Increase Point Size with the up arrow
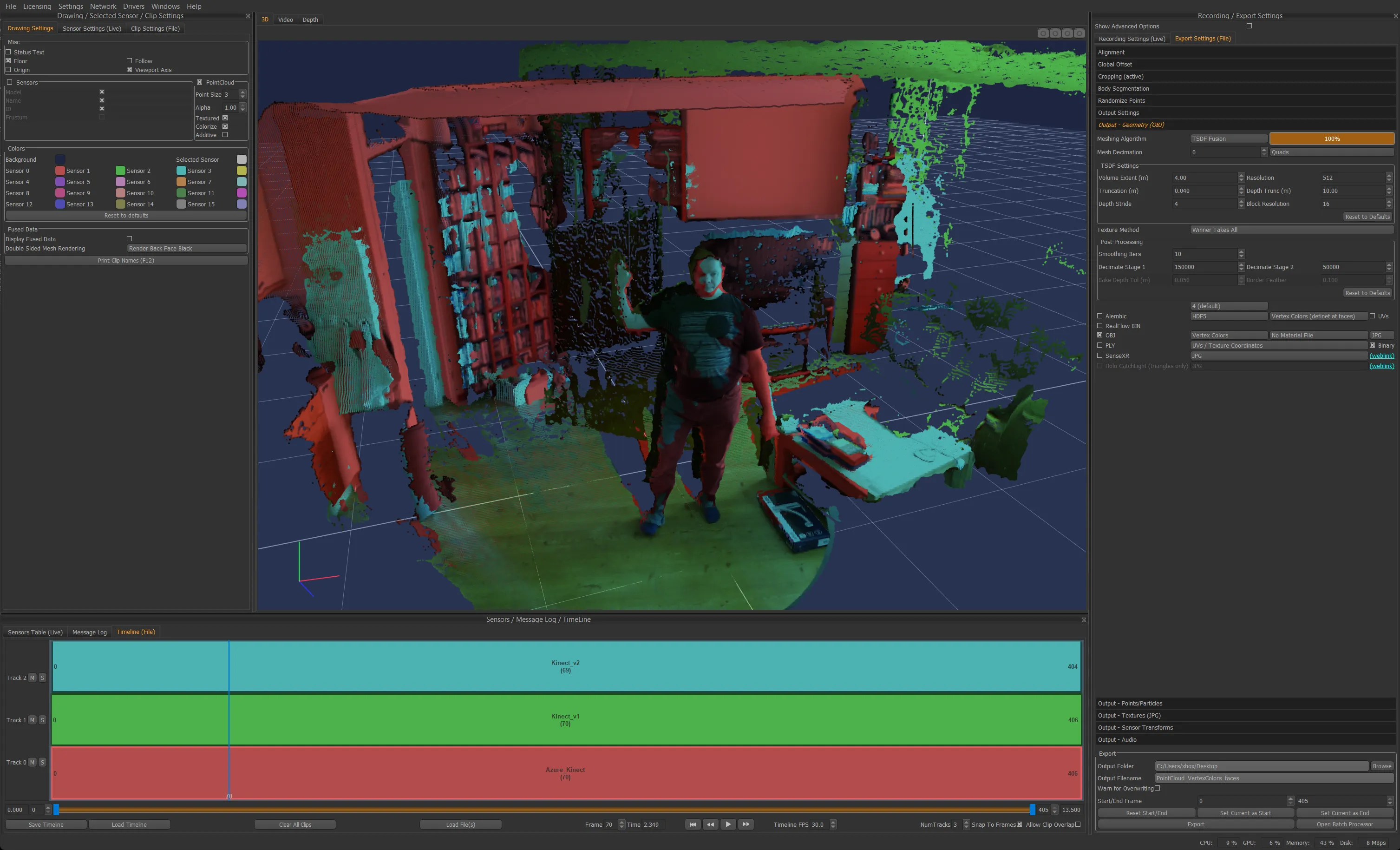The image size is (1400, 850). click(243, 92)
